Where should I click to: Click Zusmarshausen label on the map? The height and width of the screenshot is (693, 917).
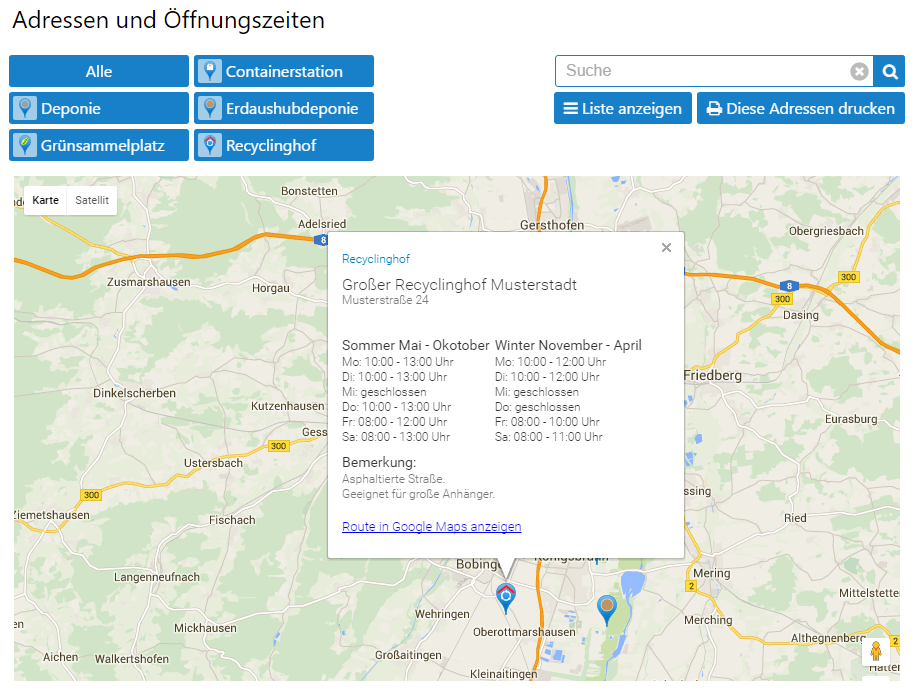click(x=149, y=282)
